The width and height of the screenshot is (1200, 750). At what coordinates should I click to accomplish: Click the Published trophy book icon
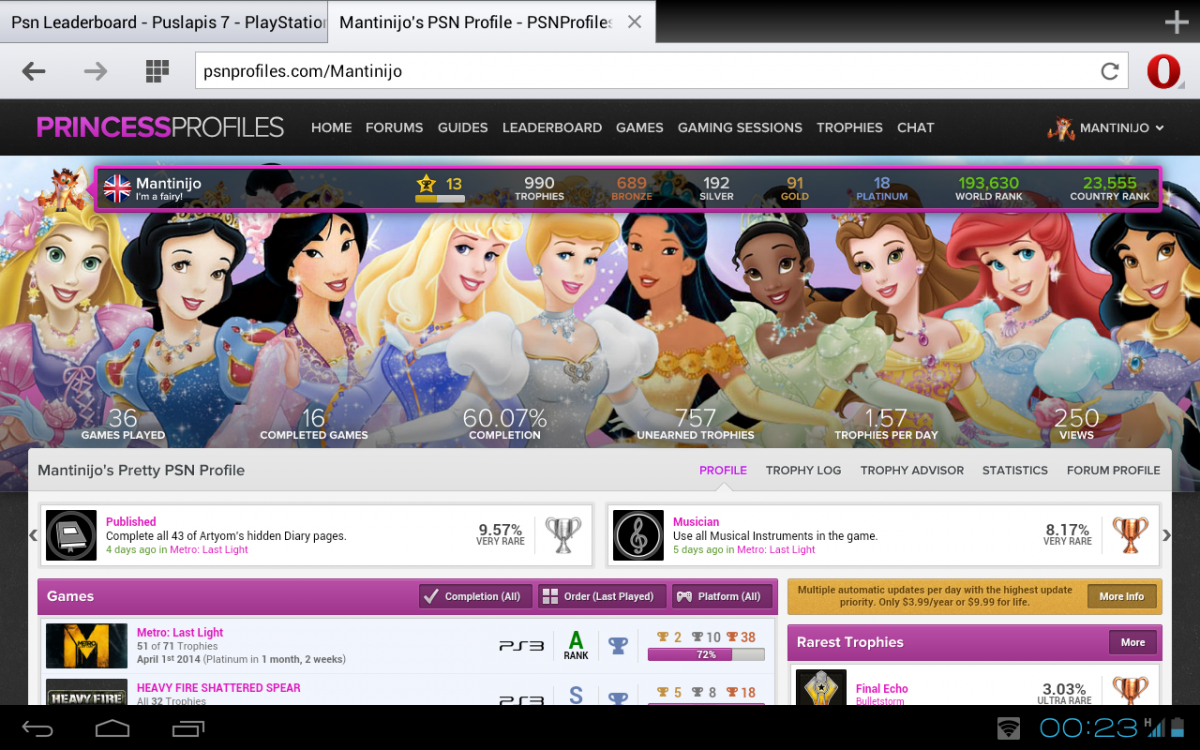(72, 535)
